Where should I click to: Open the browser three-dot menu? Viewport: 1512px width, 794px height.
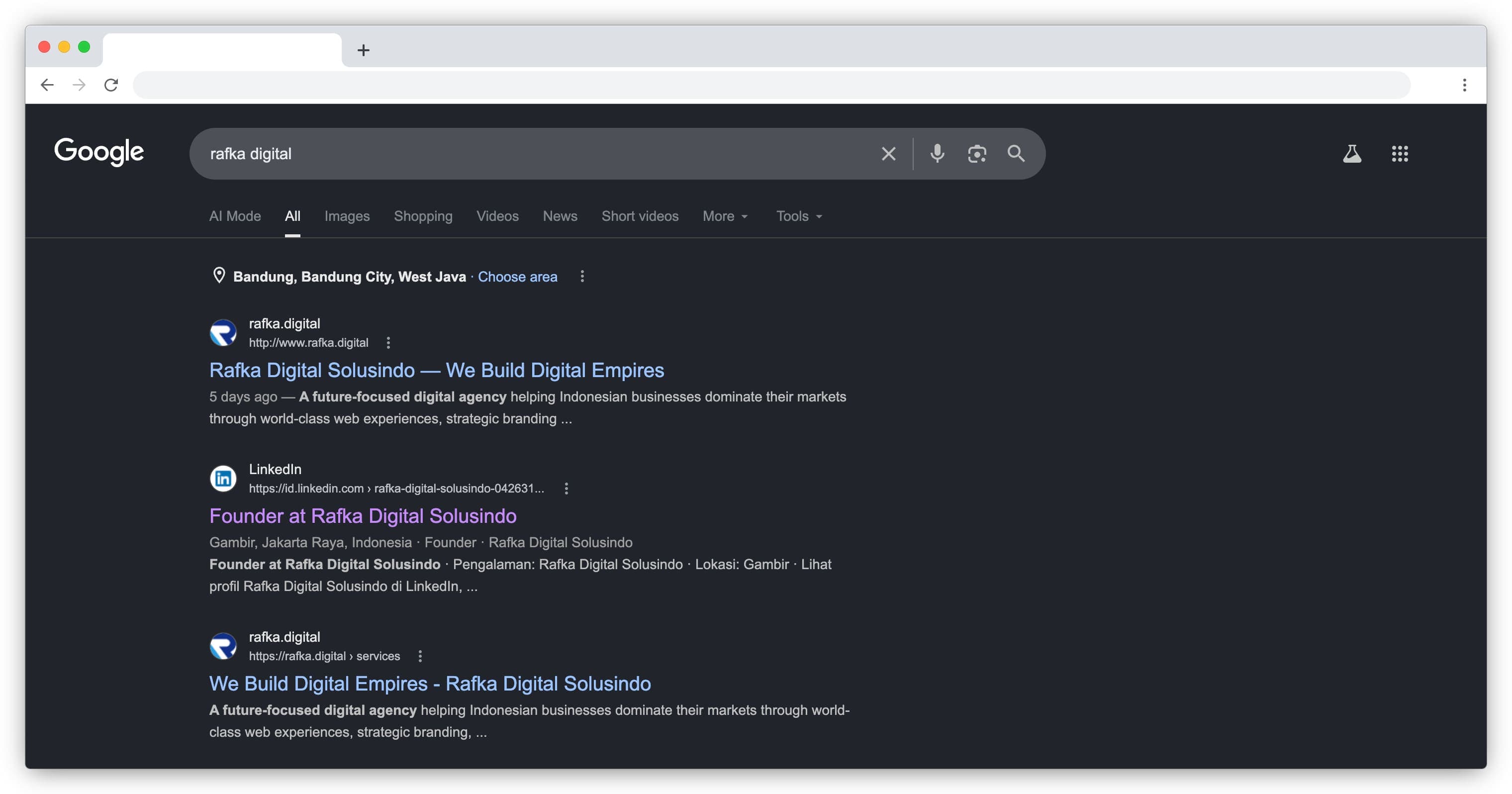coord(1464,85)
